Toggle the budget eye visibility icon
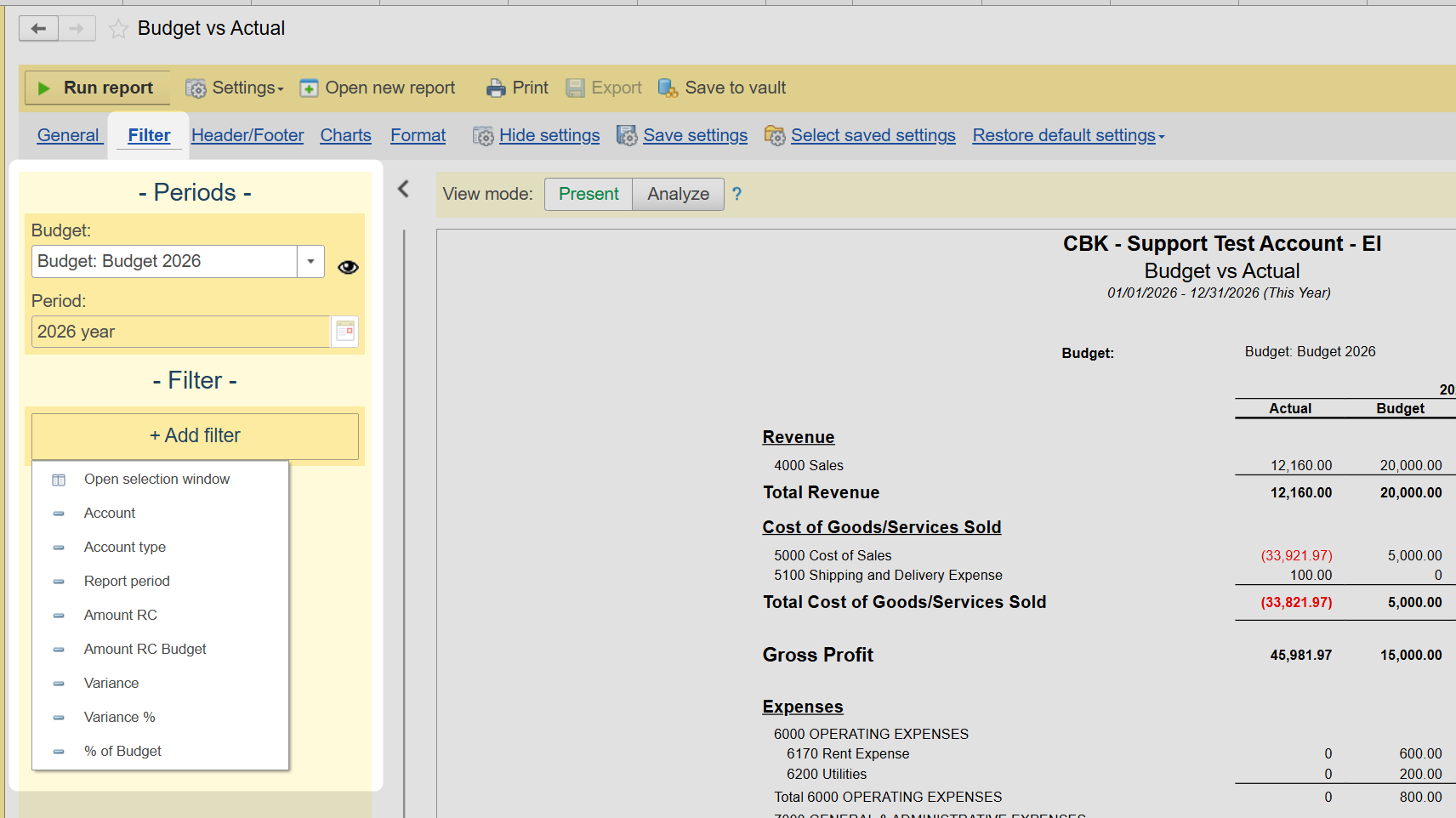The height and width of the screenshot is (818, 1456). click(x=348, y=267)
